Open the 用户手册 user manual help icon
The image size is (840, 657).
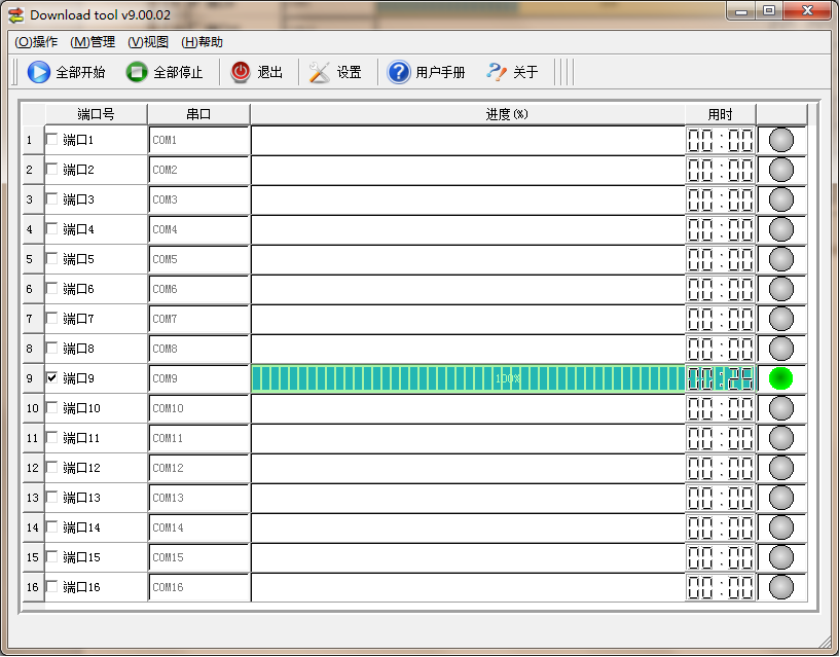click(x=399, y=72)
